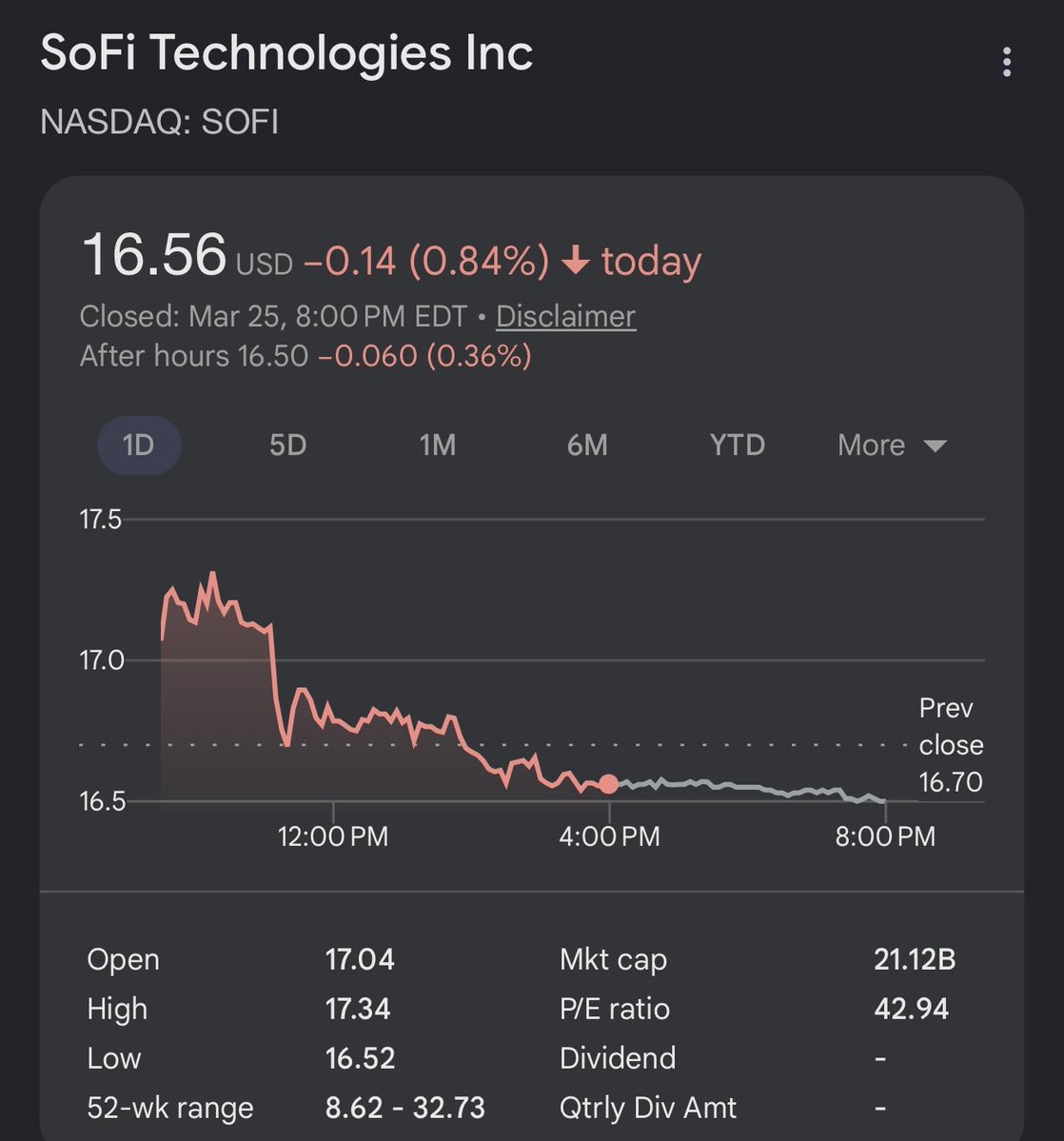Expand the More time ranges dropdown
Viewport: 1064px width, 1141px height.
tap(872, 444)
